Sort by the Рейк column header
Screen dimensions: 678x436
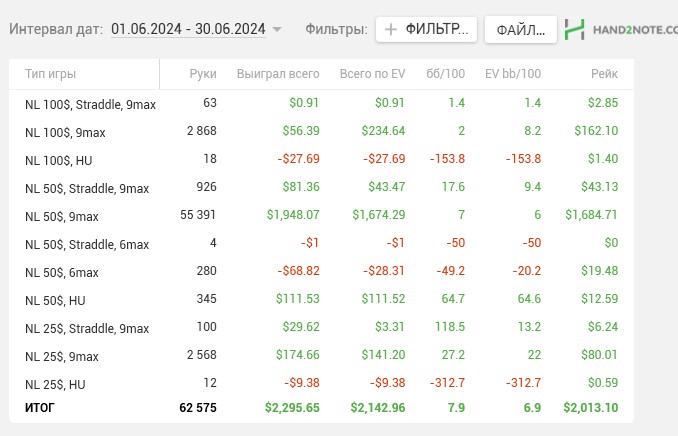pyautogui.click(x=604, y=74)
